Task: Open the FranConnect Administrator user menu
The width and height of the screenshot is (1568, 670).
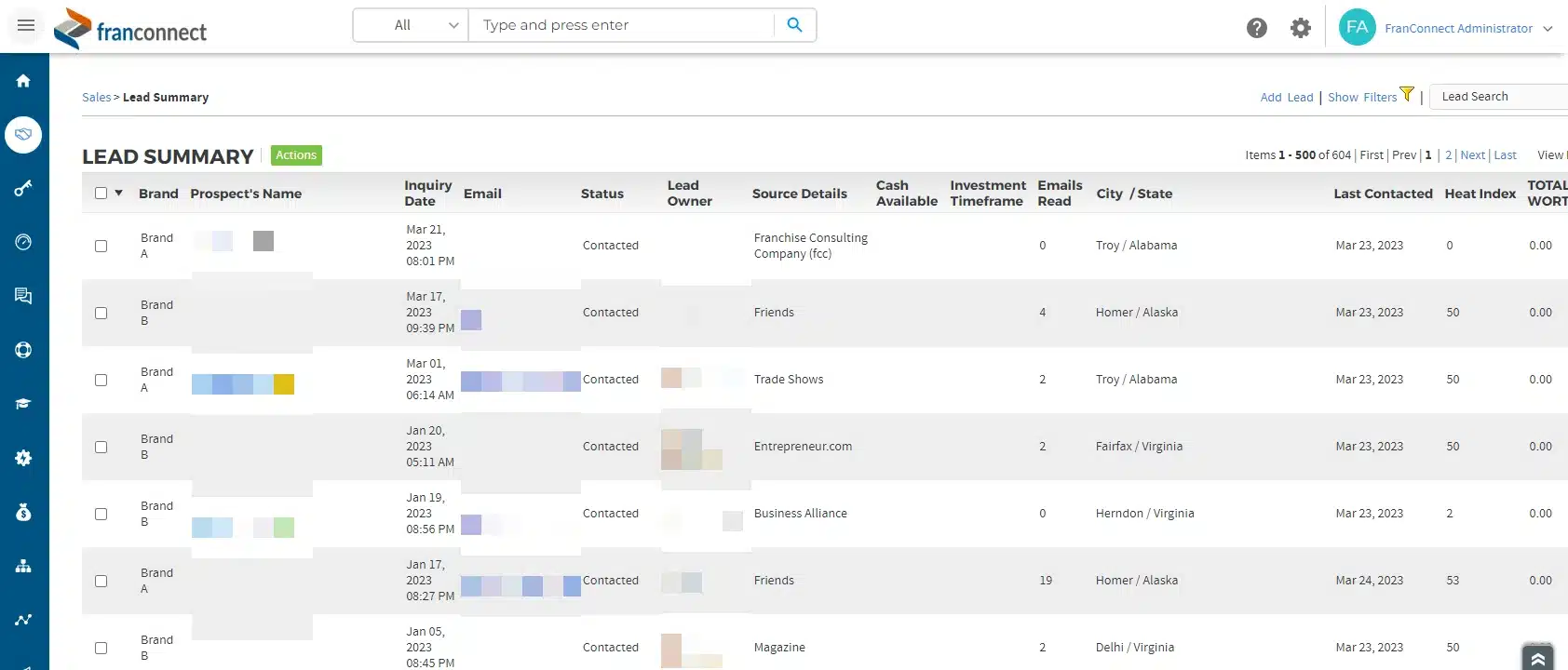Action: 1458,28
